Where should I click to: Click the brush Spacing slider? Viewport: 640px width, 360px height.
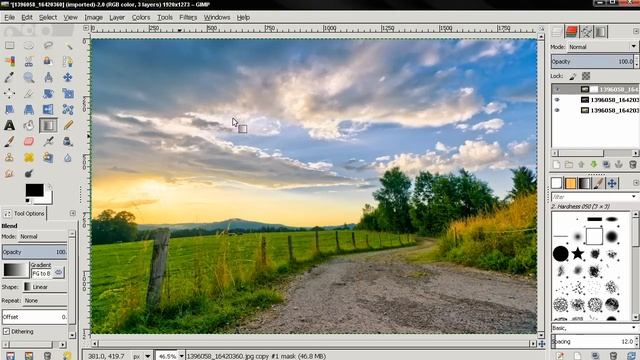[x=592, y=341]
